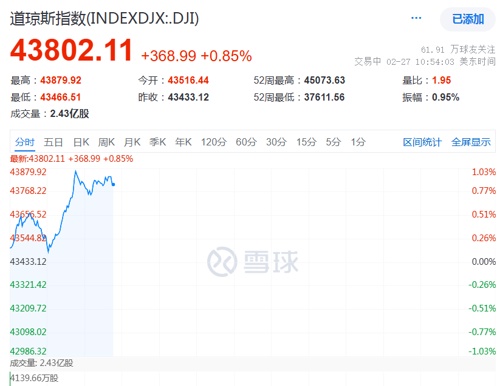Image resolution: width=500 pixels, height=386 pixels.
Task: Choose the 60分 interval tab
Action: click(246, 142)
